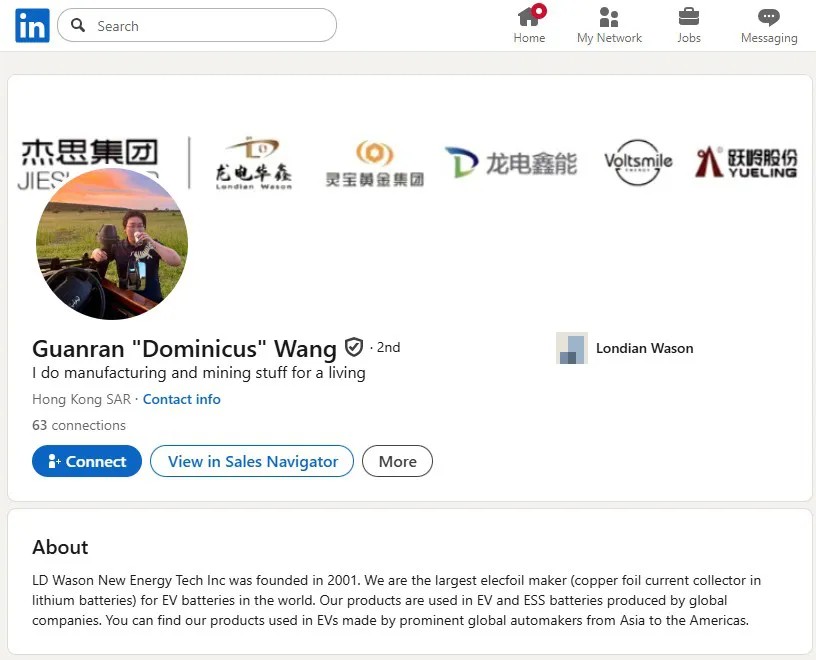Click the 2nd degree connection label
Screen dimensions: 816x660
pos(388,347)
